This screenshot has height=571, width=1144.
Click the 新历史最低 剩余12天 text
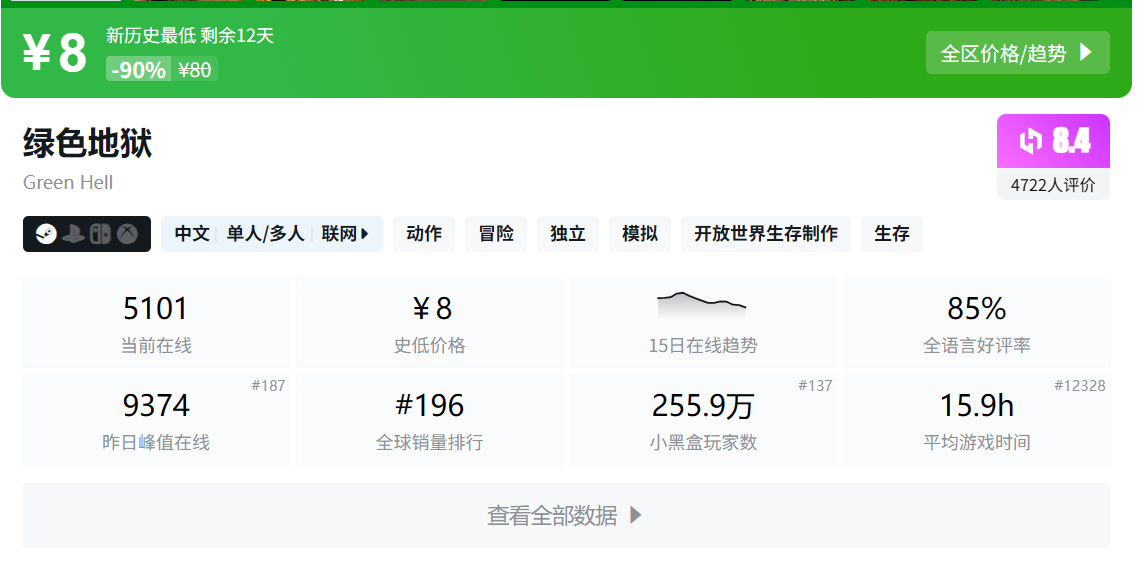pyautogui.click(x=190, y=36)
